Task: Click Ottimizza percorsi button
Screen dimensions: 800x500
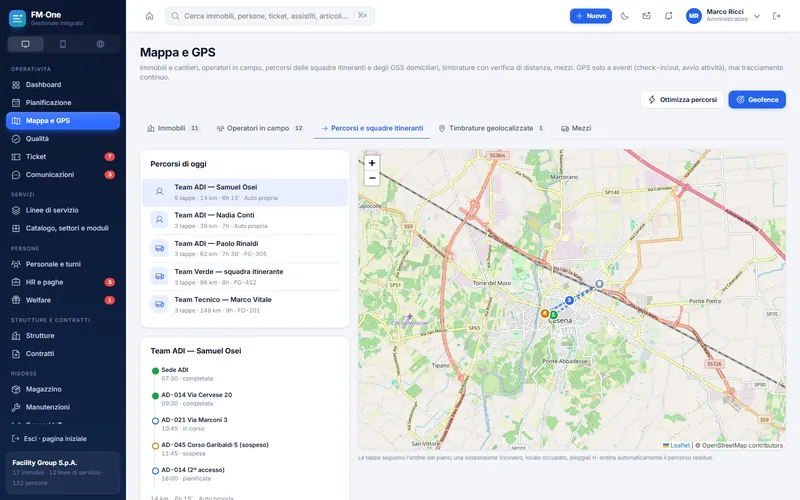Action: (682, 99)
